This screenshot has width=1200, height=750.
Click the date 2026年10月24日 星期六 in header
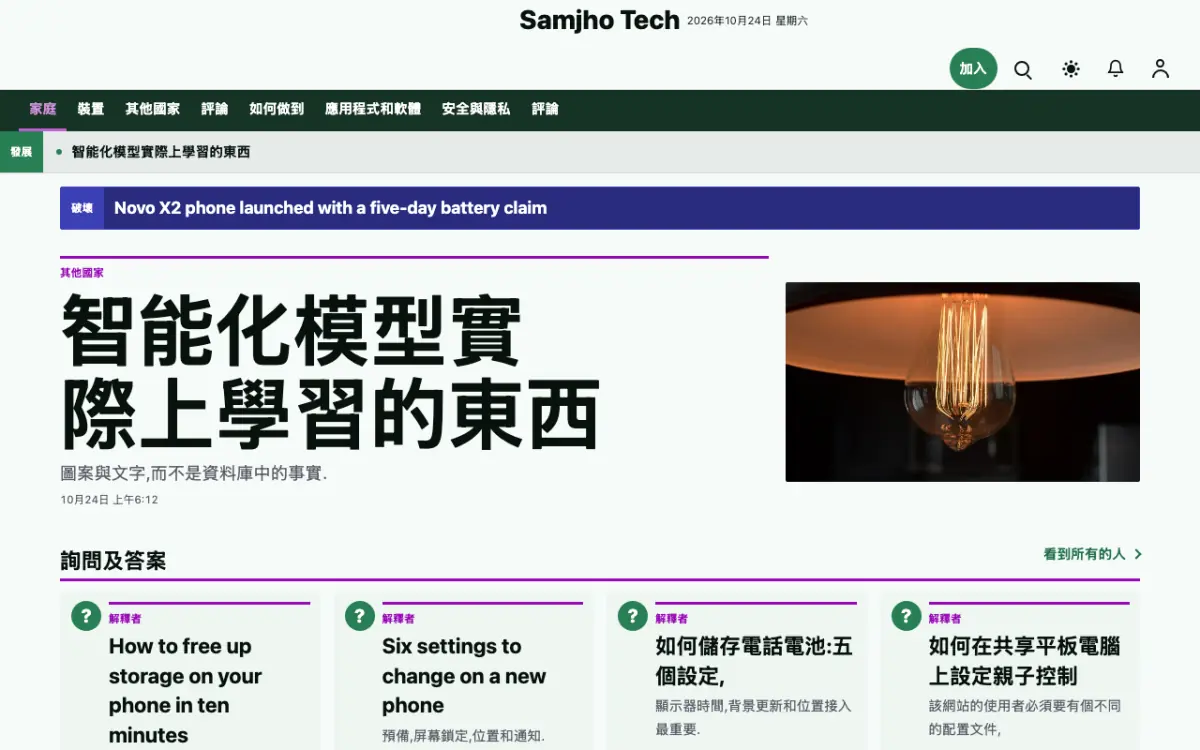coord(748,21)
